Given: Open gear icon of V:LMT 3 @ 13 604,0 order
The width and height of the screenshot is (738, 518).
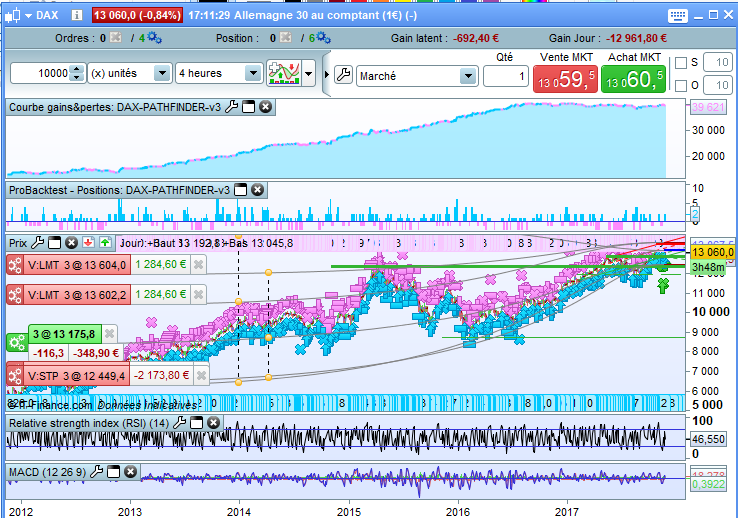Looking at the screenshot, I should coord(15,265).
